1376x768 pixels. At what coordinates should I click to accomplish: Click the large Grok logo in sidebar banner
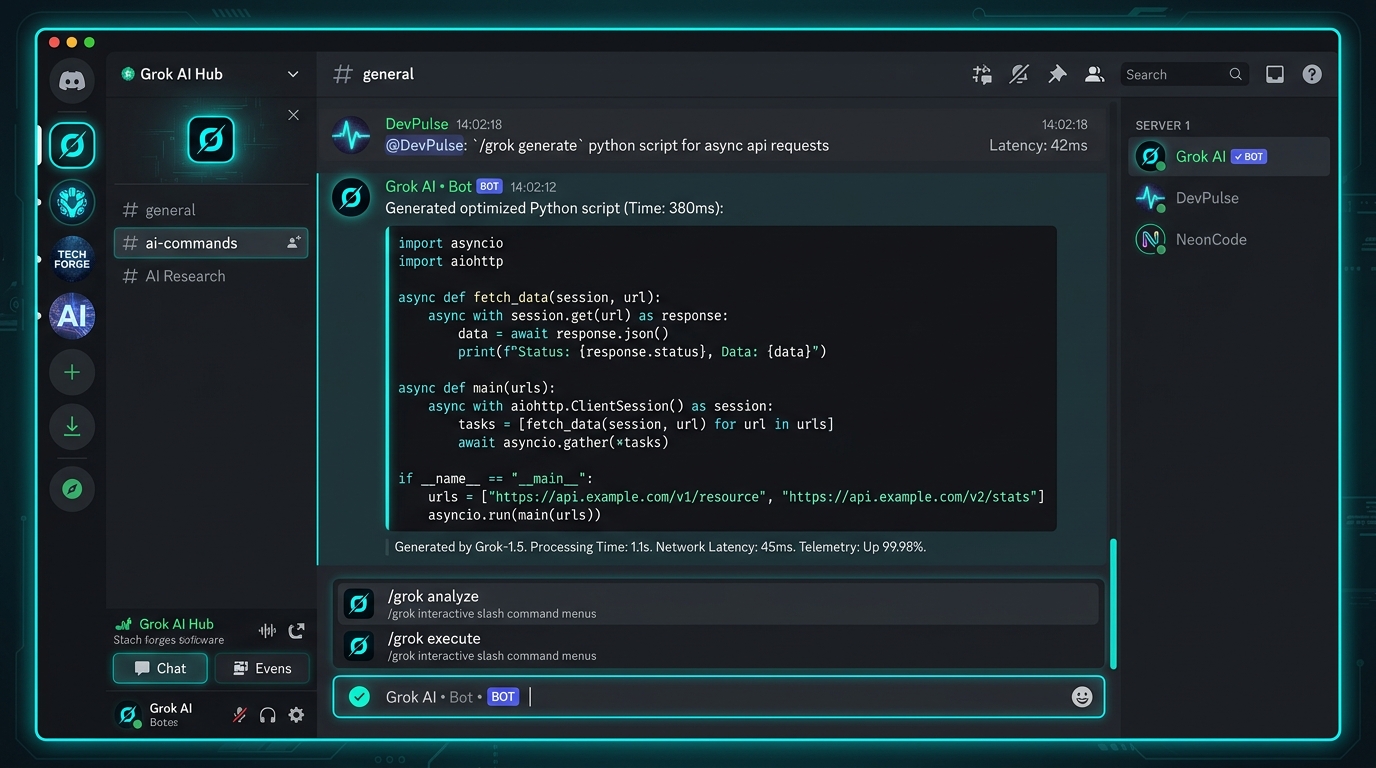click(x=211, y=139)
